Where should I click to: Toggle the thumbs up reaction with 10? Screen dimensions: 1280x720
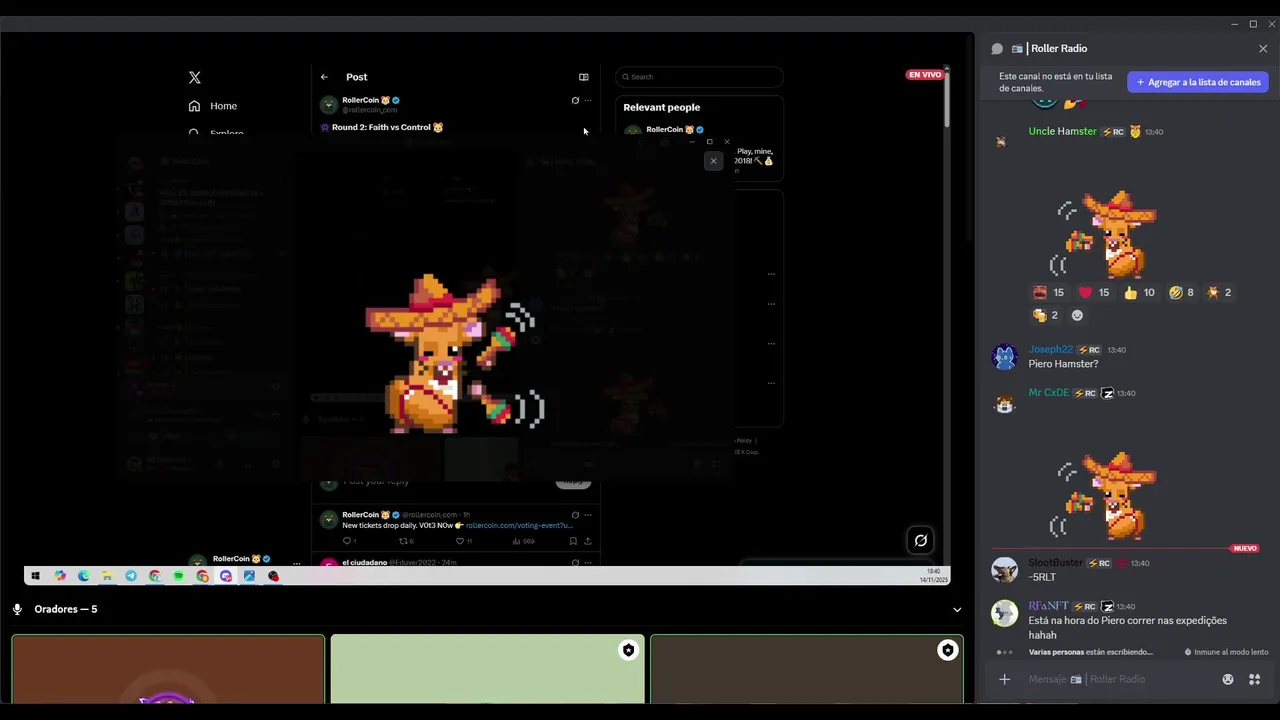click(x=1139, y=292)
